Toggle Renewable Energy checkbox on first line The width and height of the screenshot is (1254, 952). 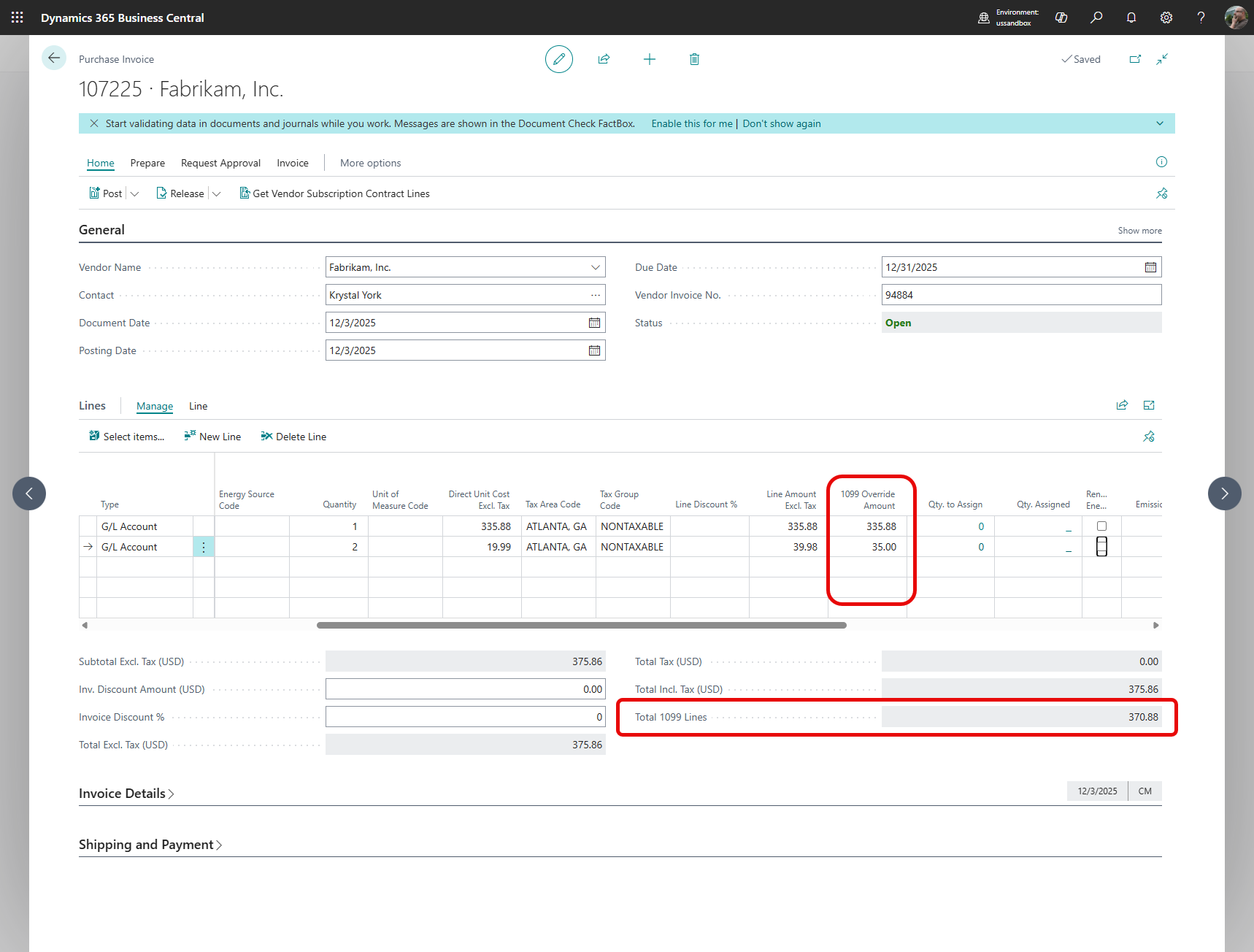(x=1101, y=526)
